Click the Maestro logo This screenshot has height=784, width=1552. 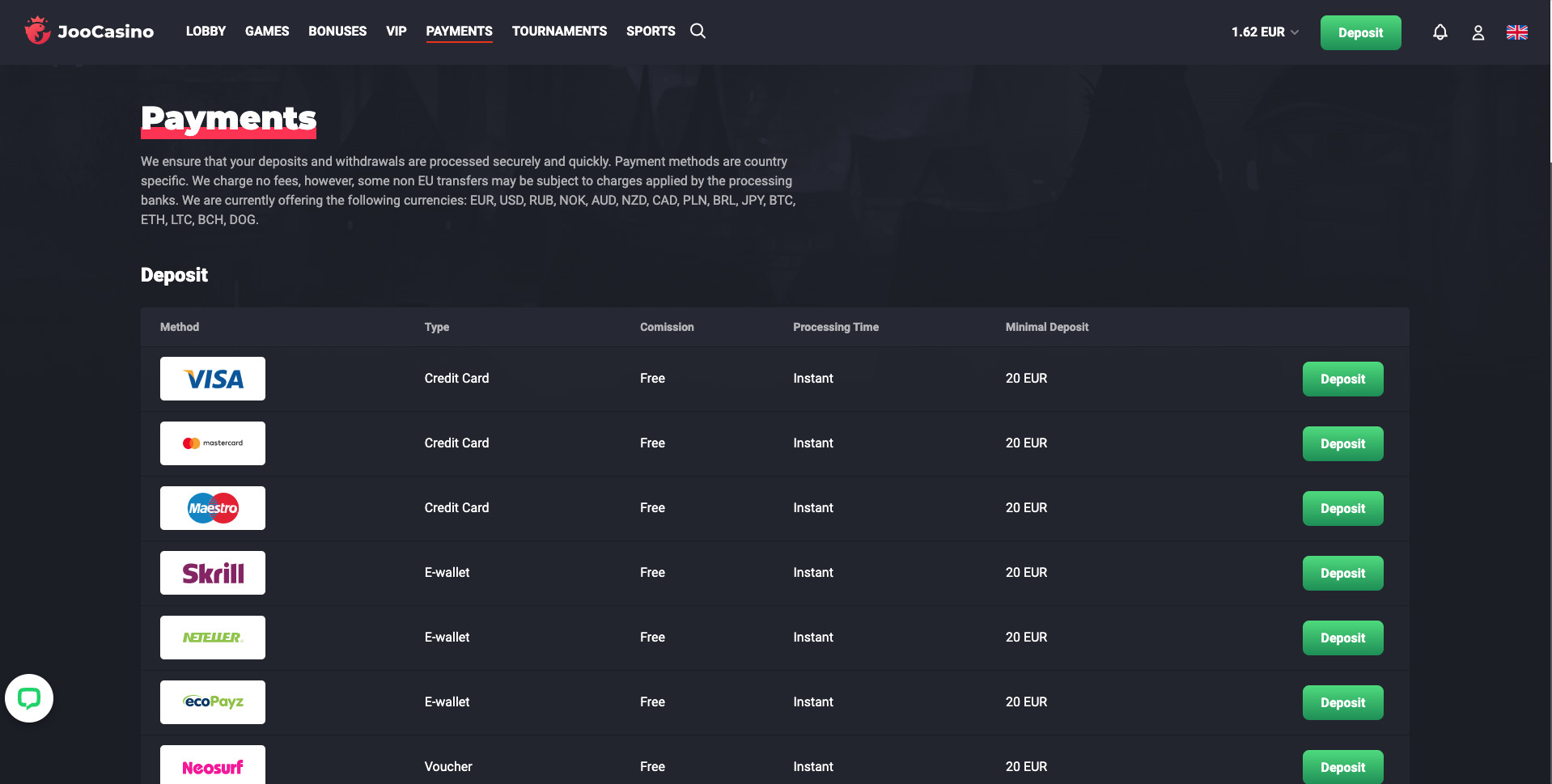(x=213, y=508)
